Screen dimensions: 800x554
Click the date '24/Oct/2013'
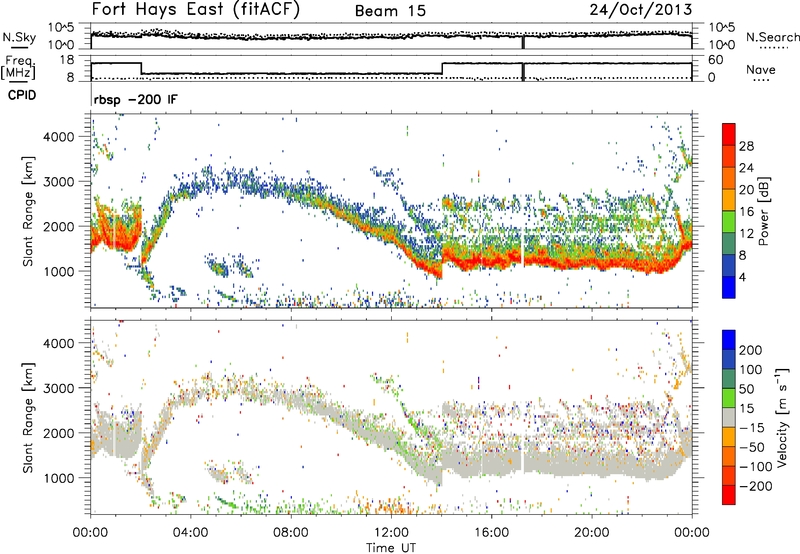tap(641, 10)
